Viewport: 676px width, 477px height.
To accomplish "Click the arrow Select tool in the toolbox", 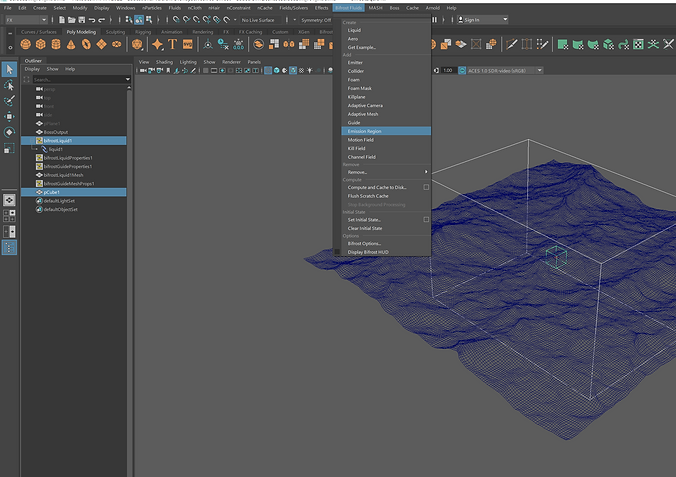I will (x=9, y=69).
